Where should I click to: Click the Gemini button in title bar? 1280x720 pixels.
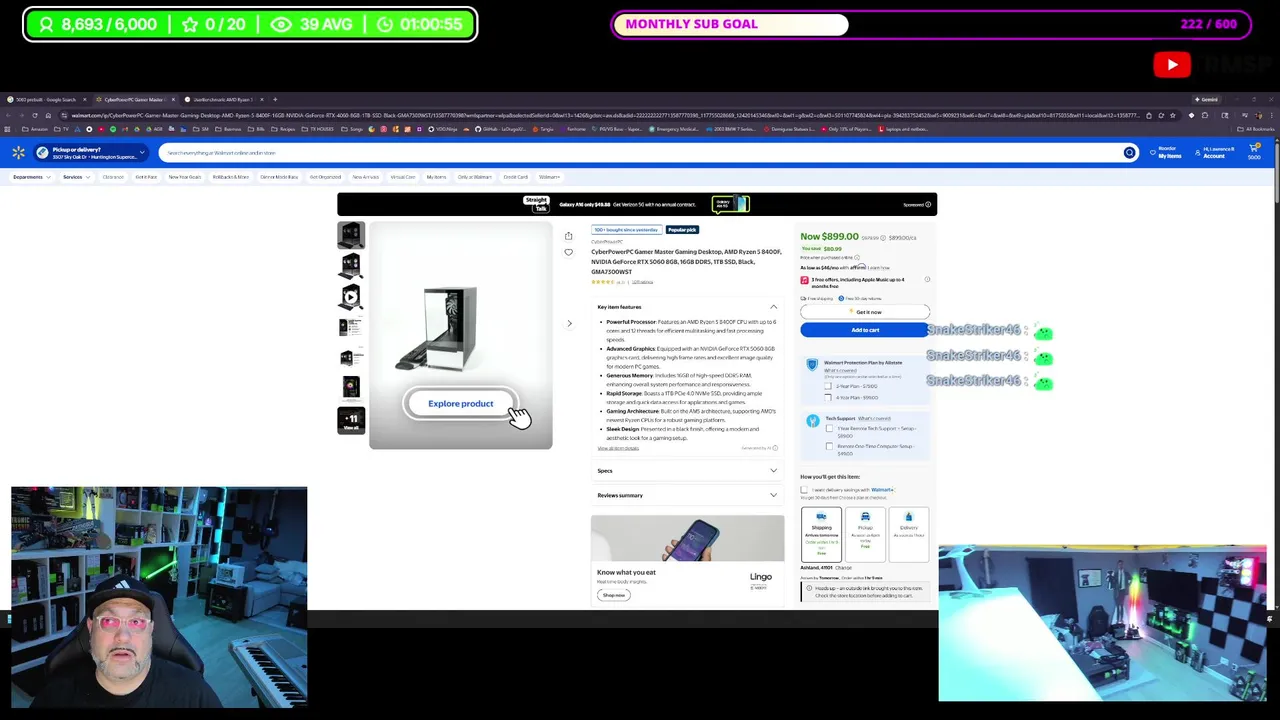(1206, 99)
